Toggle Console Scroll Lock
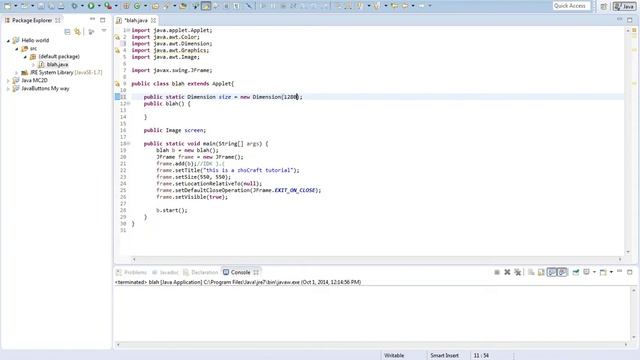Screen dimensions: 640x360 541,272
